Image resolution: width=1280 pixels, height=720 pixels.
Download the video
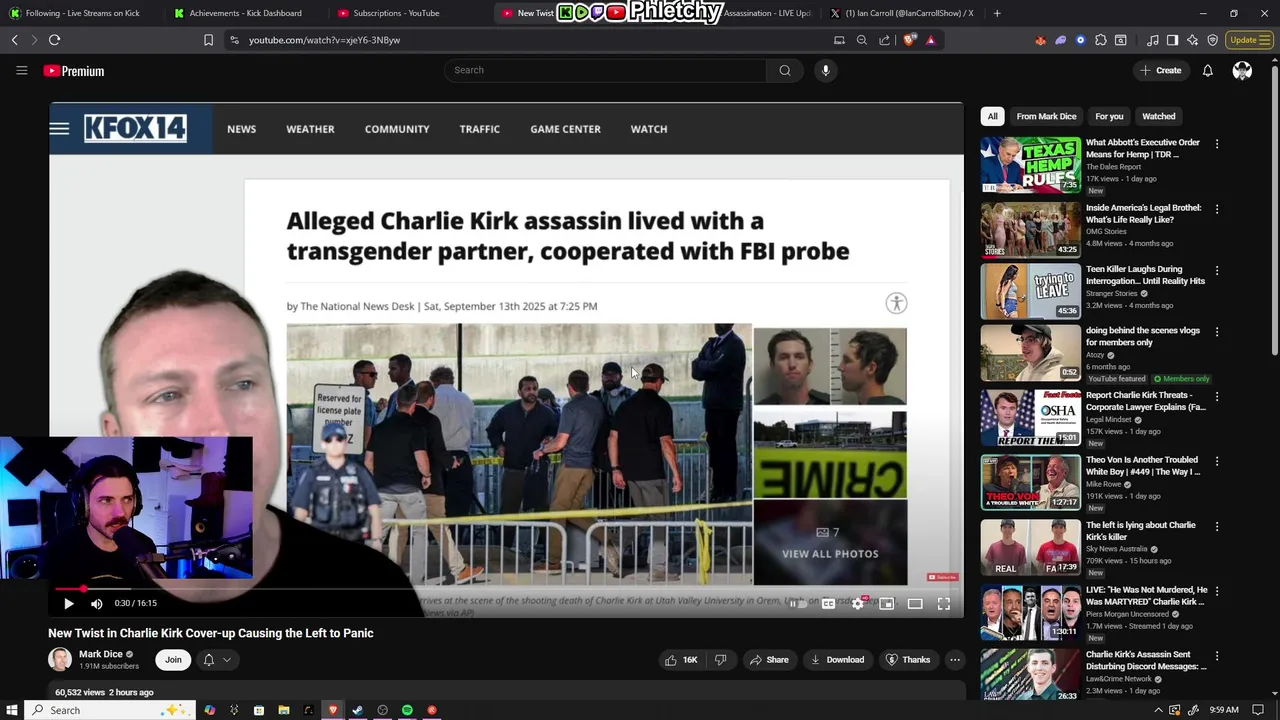pos(837,660)
